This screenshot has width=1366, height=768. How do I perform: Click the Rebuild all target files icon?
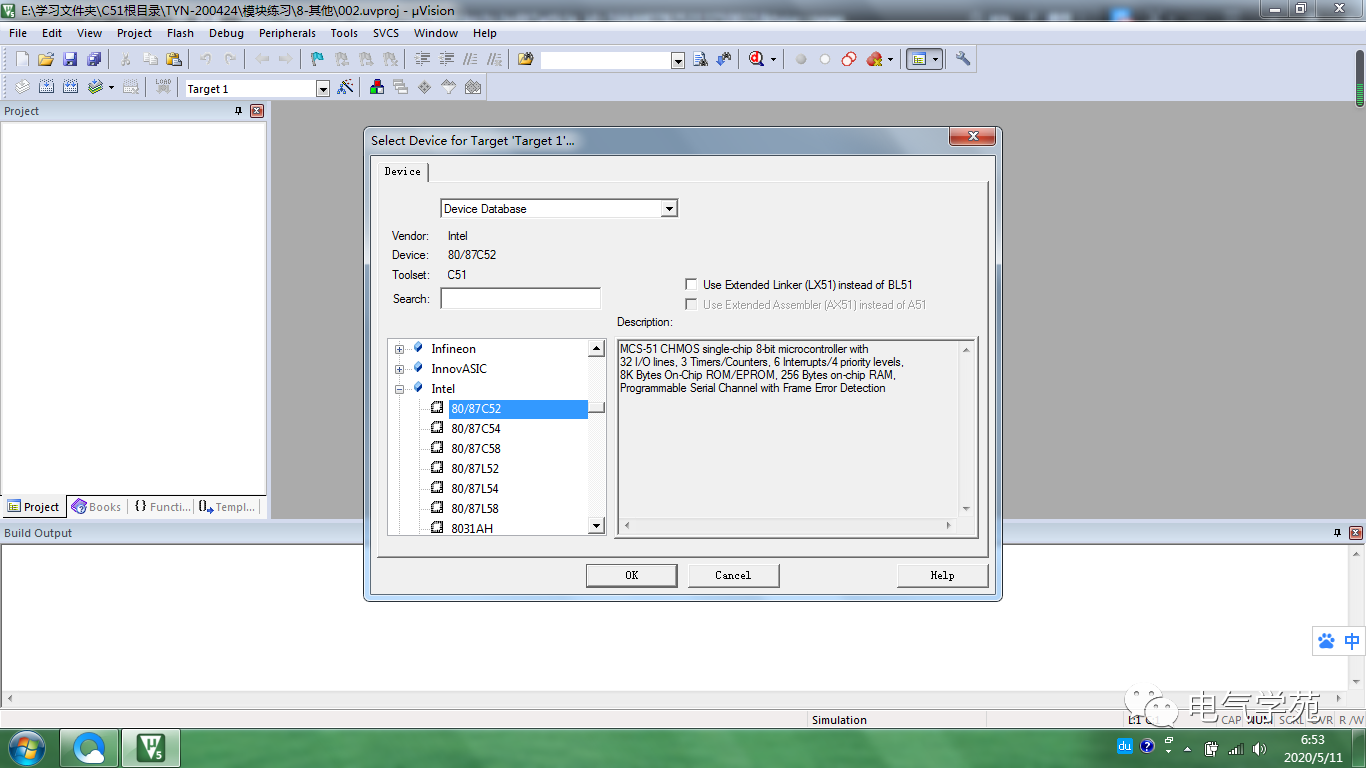point(70,87)
